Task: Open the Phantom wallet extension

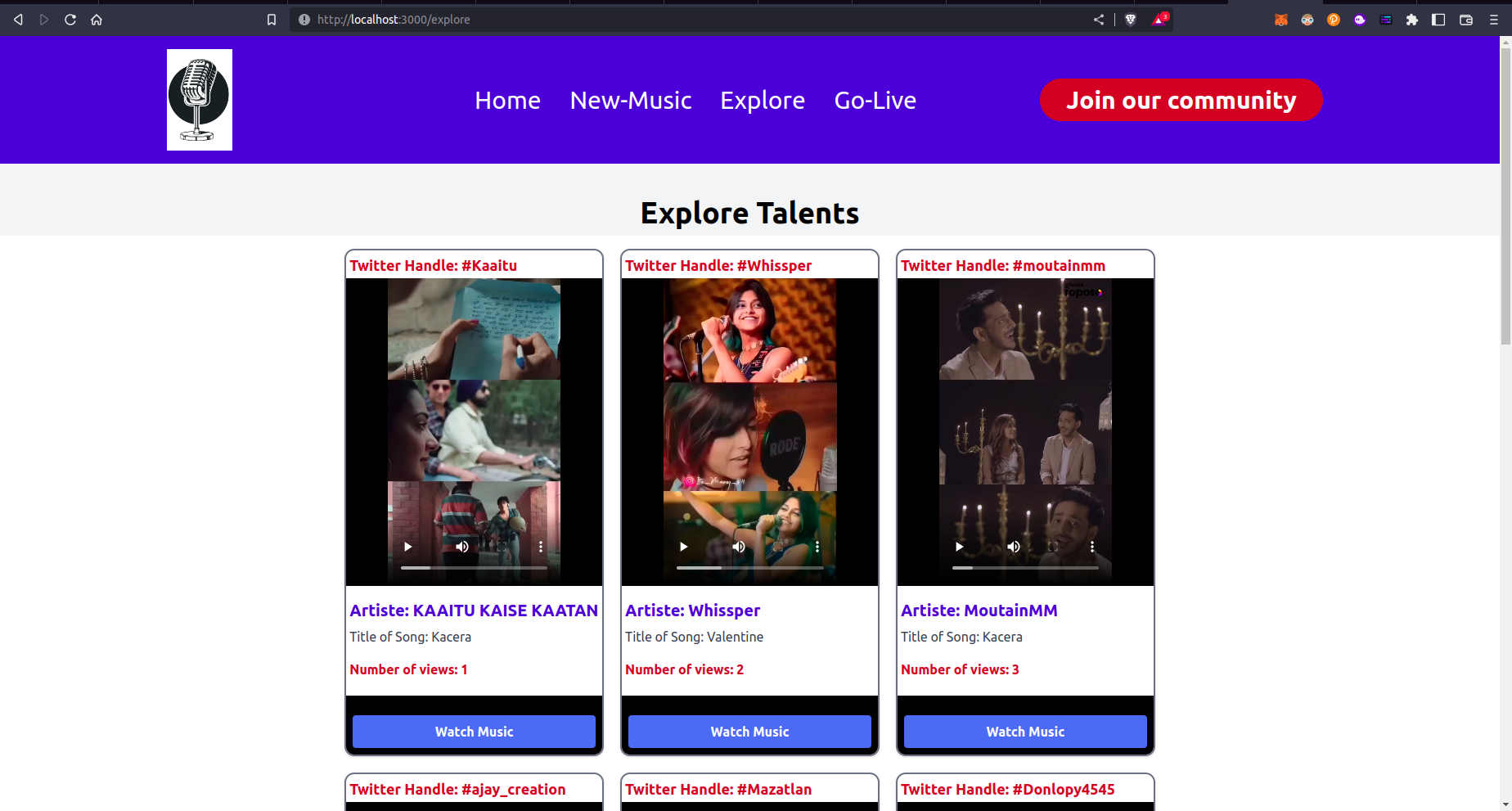Action: tap(1359, 20)
